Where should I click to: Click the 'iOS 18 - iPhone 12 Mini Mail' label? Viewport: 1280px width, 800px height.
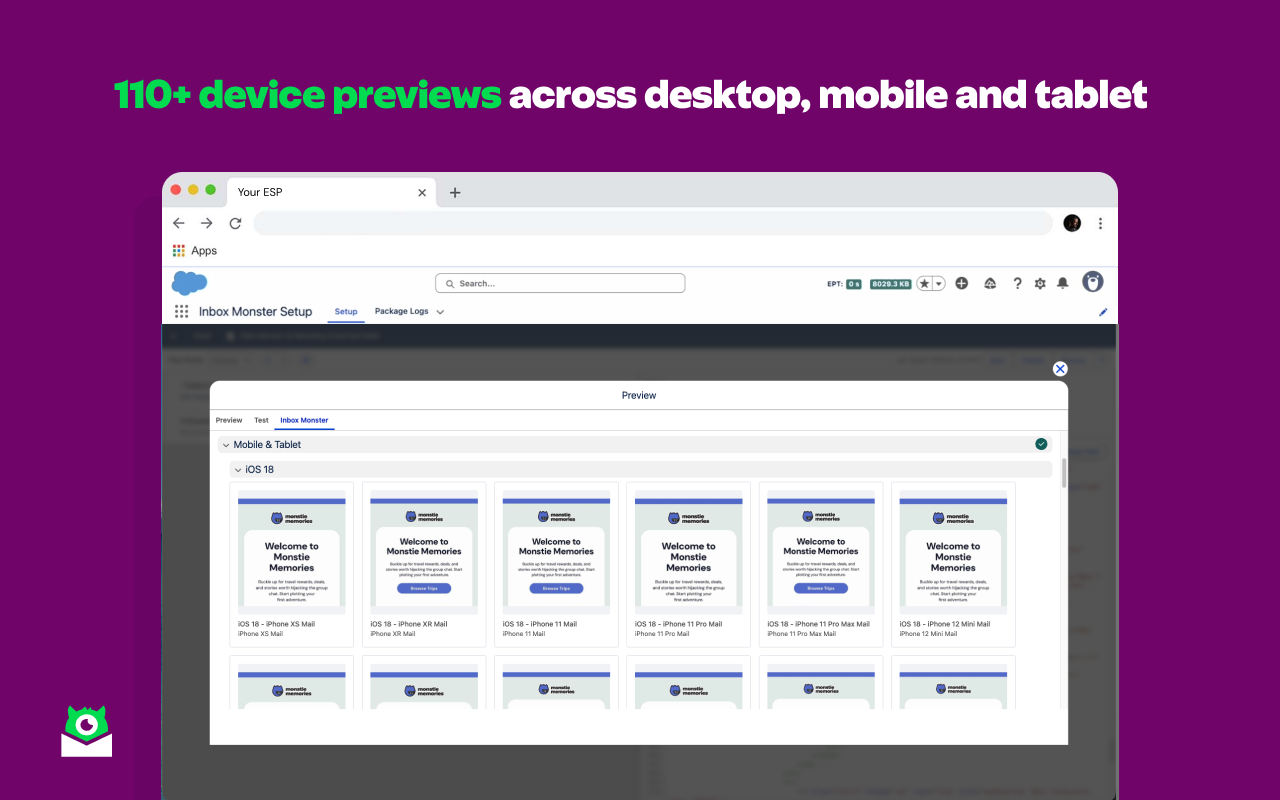pyautogui.click(x=945, y=624)
